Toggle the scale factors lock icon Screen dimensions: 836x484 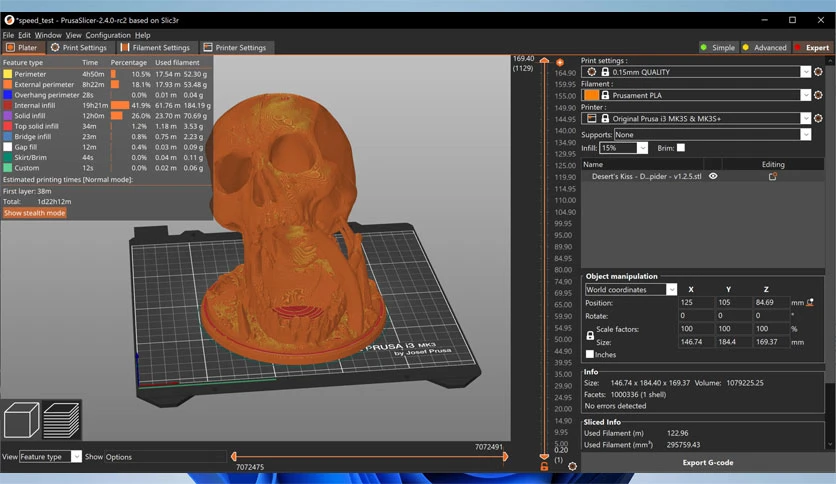[x=590, y=336]
